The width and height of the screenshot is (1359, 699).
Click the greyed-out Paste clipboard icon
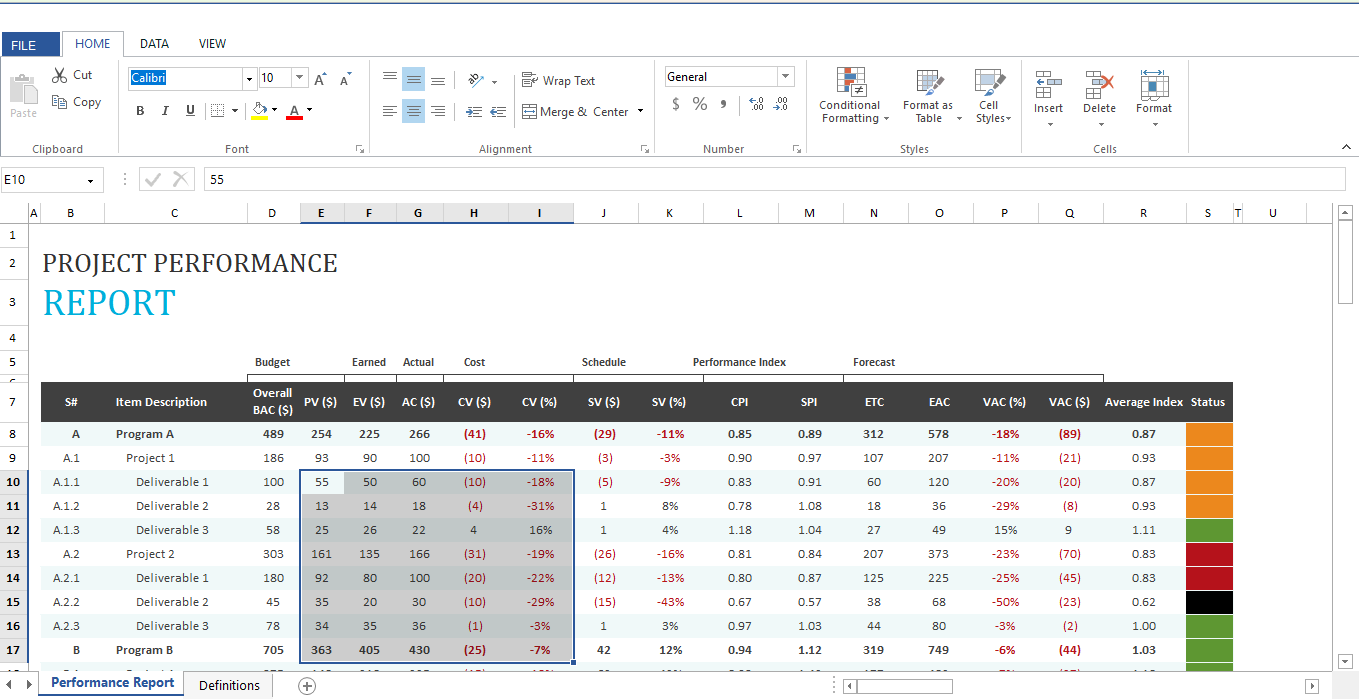coord(23,89)
